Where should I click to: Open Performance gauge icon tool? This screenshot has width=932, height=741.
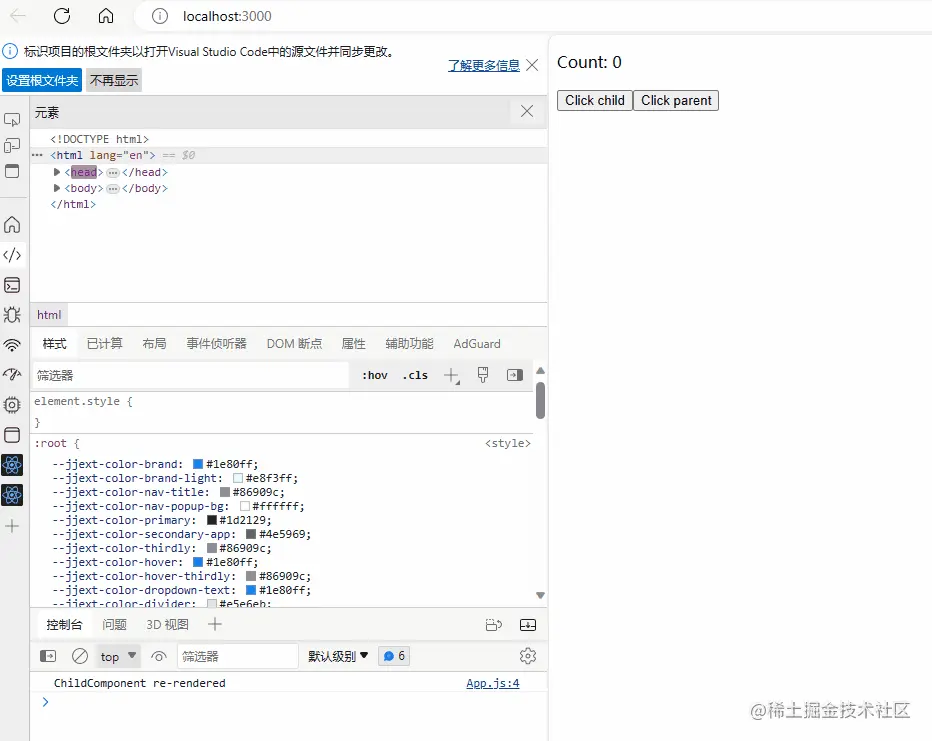pyautogui.click(x=12, y=374)
